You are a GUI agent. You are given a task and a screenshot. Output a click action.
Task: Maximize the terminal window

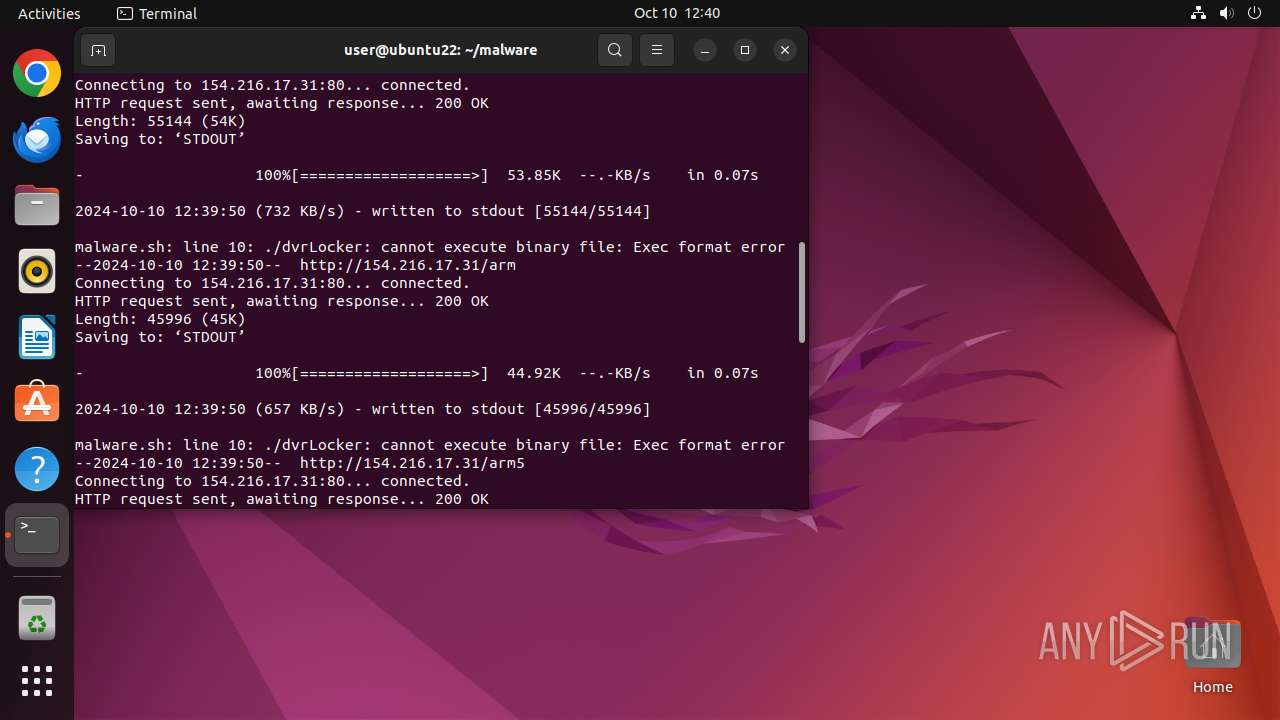[x=745, y=50]
